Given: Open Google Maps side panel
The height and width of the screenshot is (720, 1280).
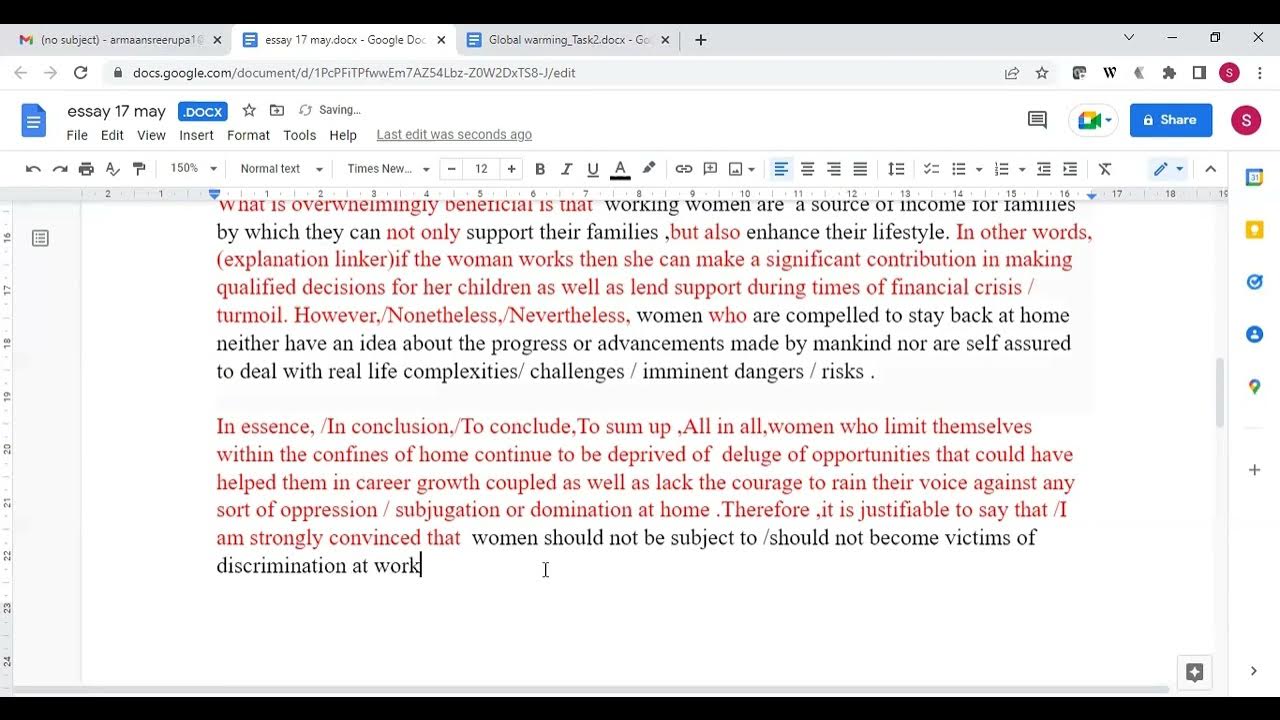Looking at the screenshot, I should pos(1254,386).
